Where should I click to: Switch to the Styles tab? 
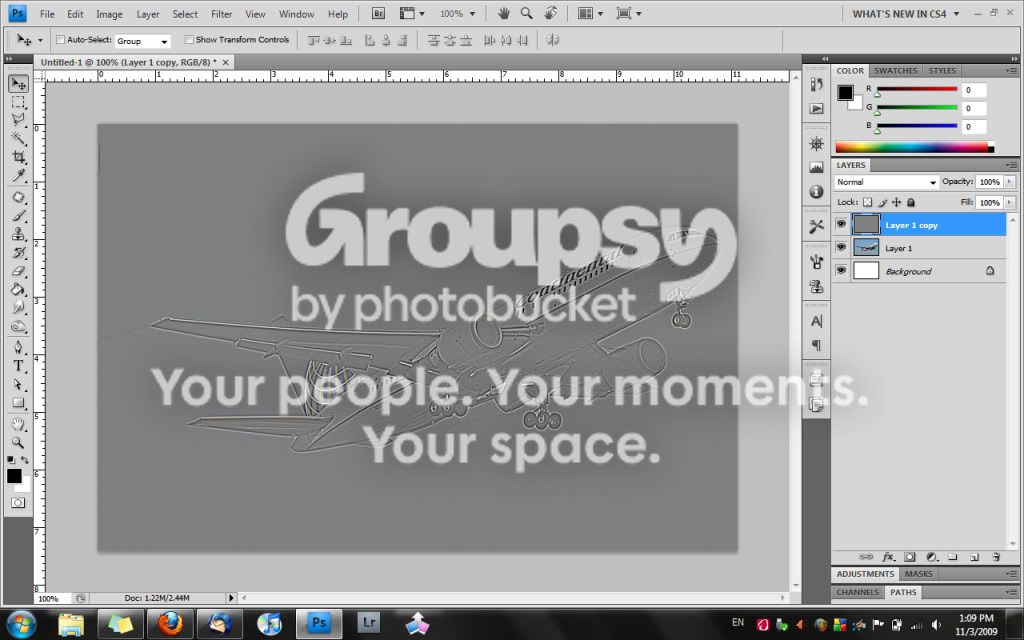click(942, 71)
